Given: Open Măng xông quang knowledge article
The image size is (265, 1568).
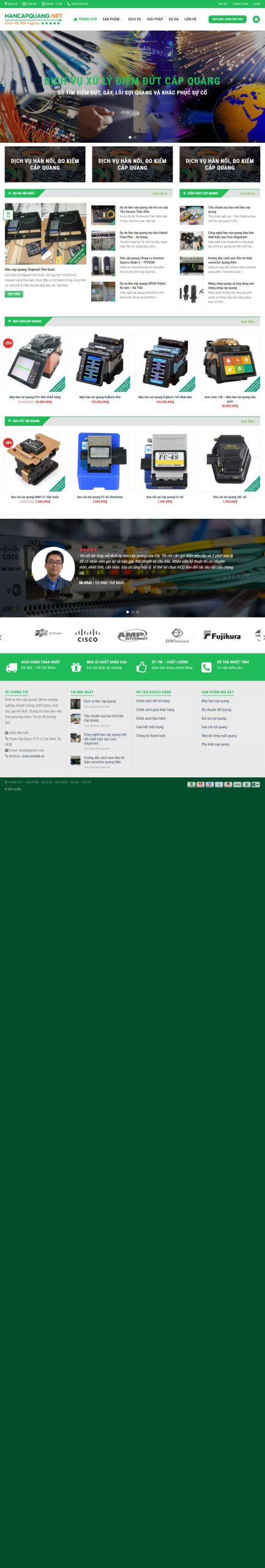Looking at the screenshot, I should point(231,286).
